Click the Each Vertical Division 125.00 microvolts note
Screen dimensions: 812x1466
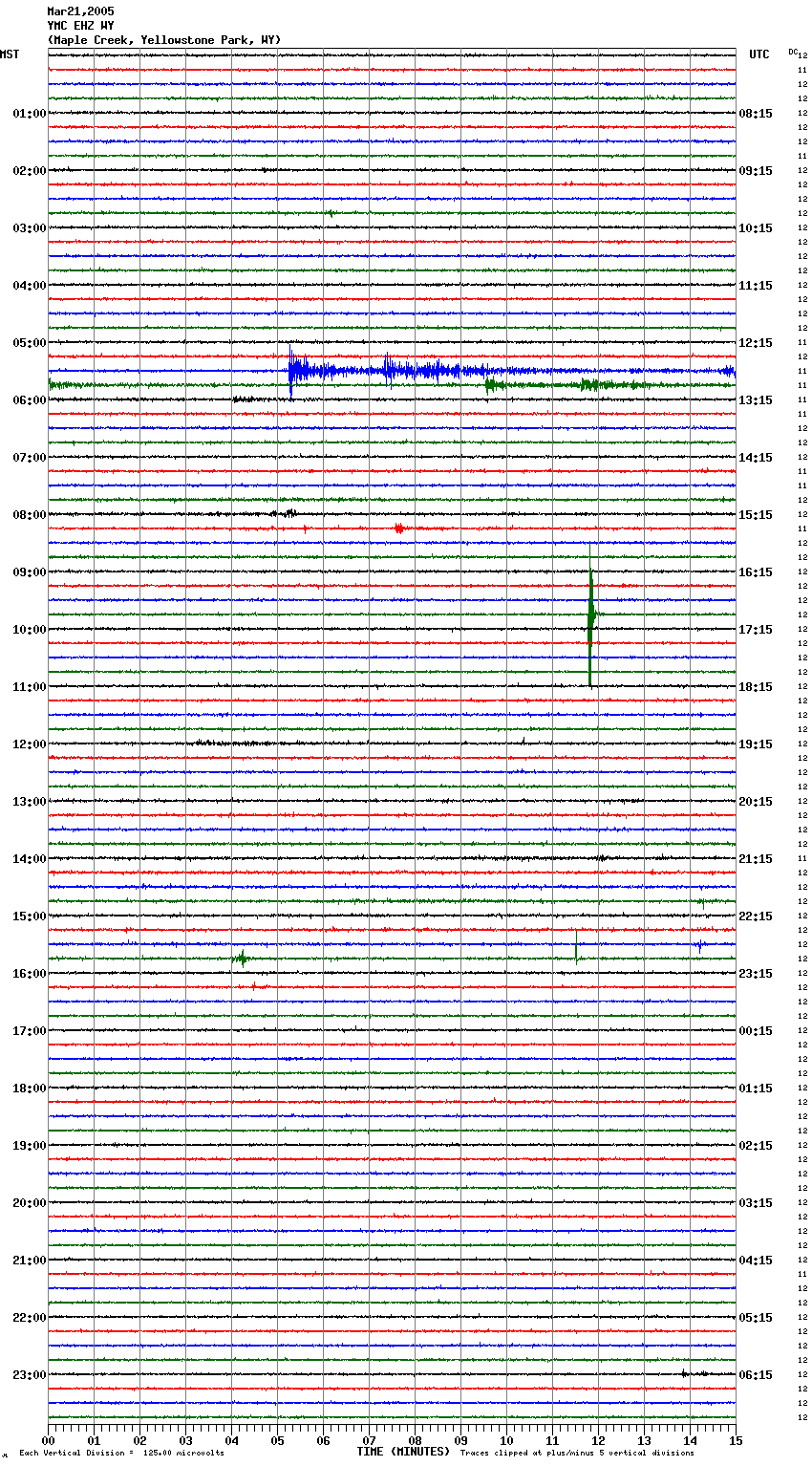121,1454
